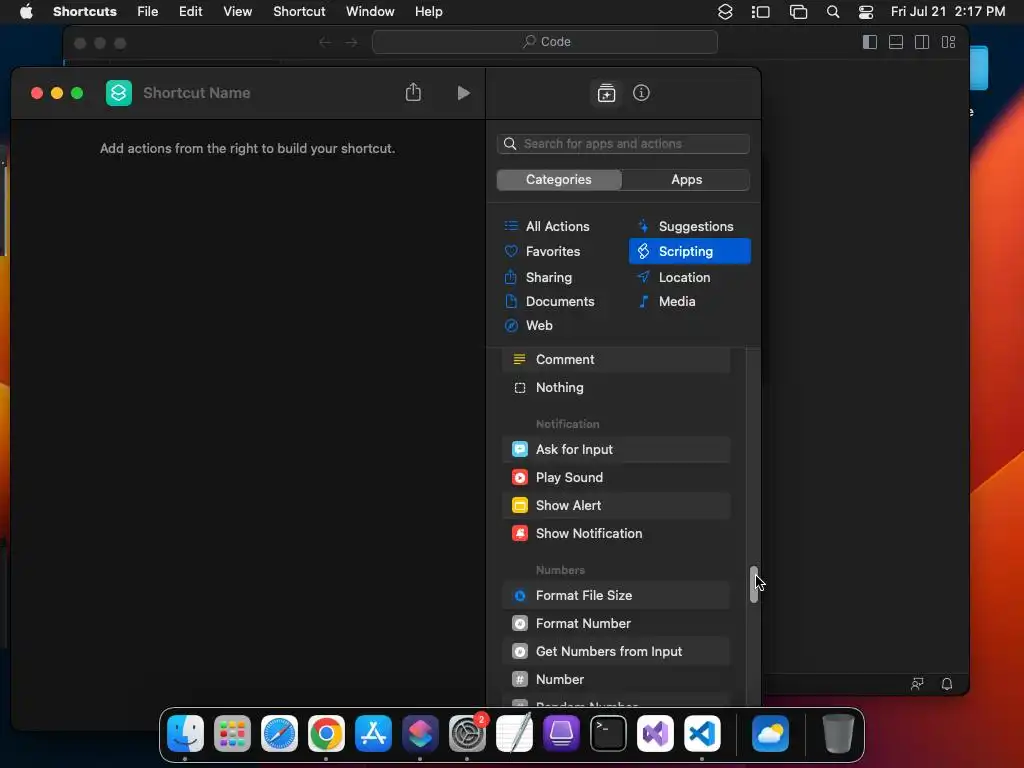Customize layout in VS Code window
This screenshot has height=768, width=1024.
pos(948,42)
